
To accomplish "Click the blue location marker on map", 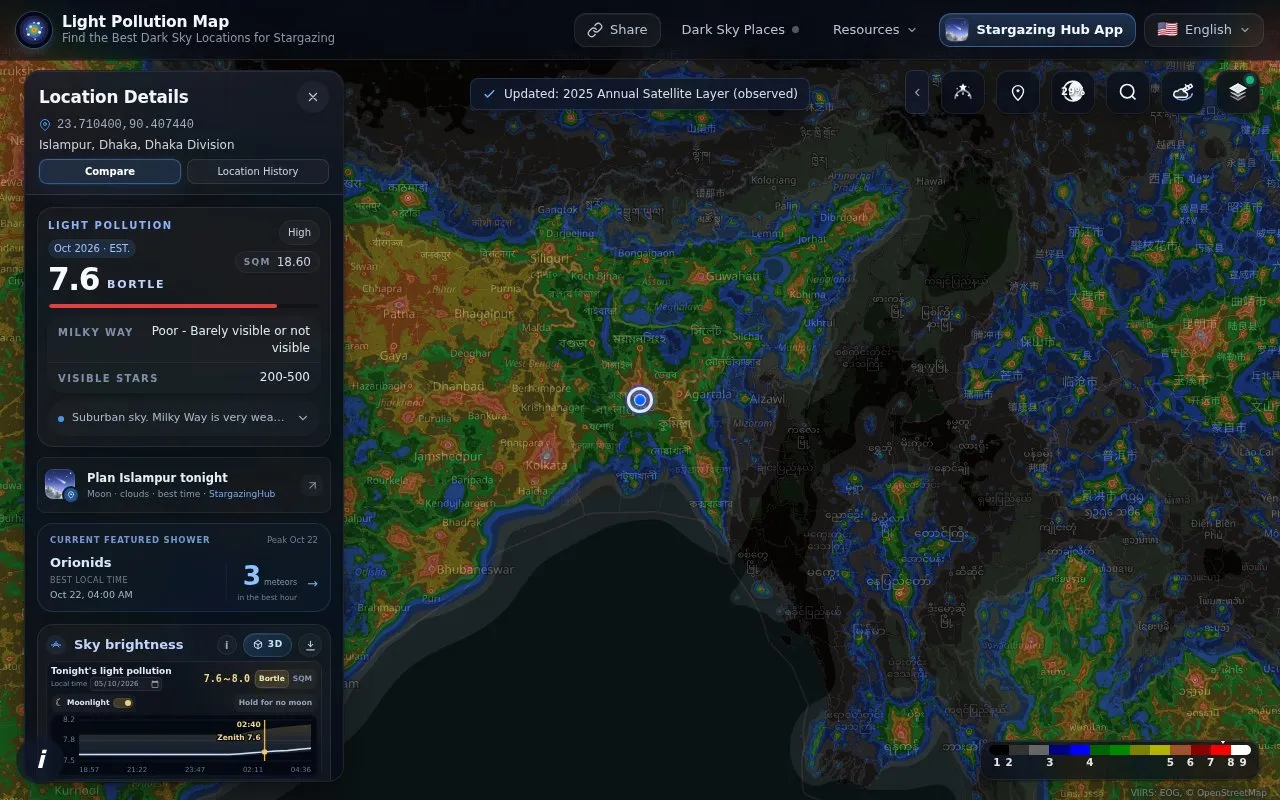I will coord(640,400).
